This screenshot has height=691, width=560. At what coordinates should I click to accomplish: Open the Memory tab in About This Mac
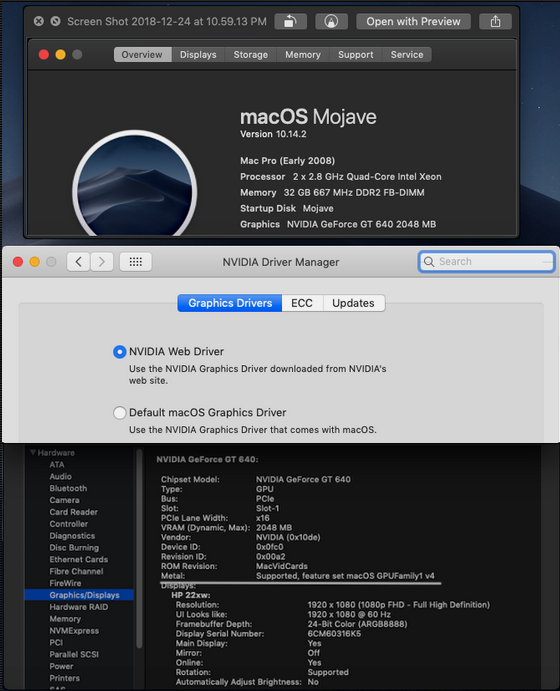pyautogui.click(x=303, y=55)
